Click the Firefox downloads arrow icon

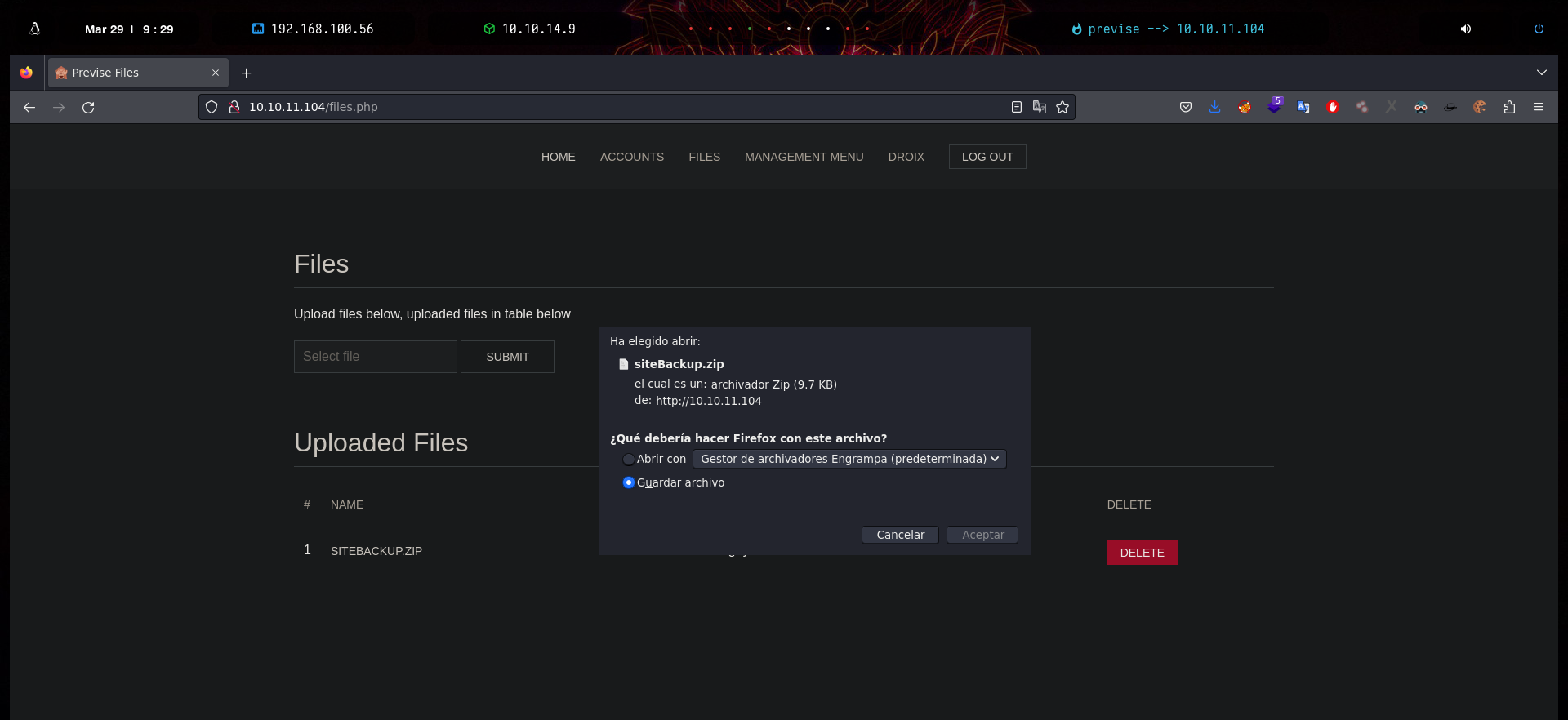pos(1214,107)
